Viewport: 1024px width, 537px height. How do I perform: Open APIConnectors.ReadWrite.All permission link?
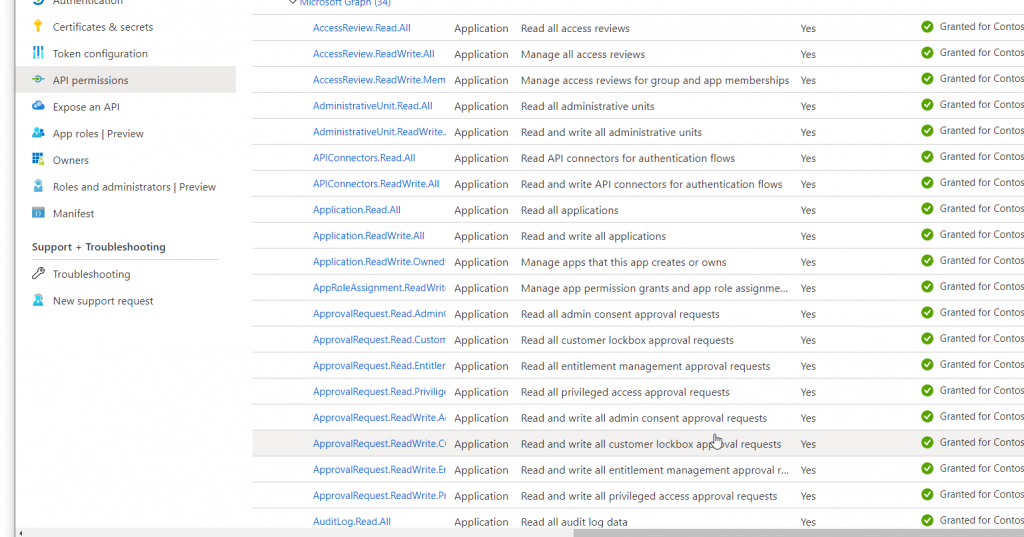376,184
